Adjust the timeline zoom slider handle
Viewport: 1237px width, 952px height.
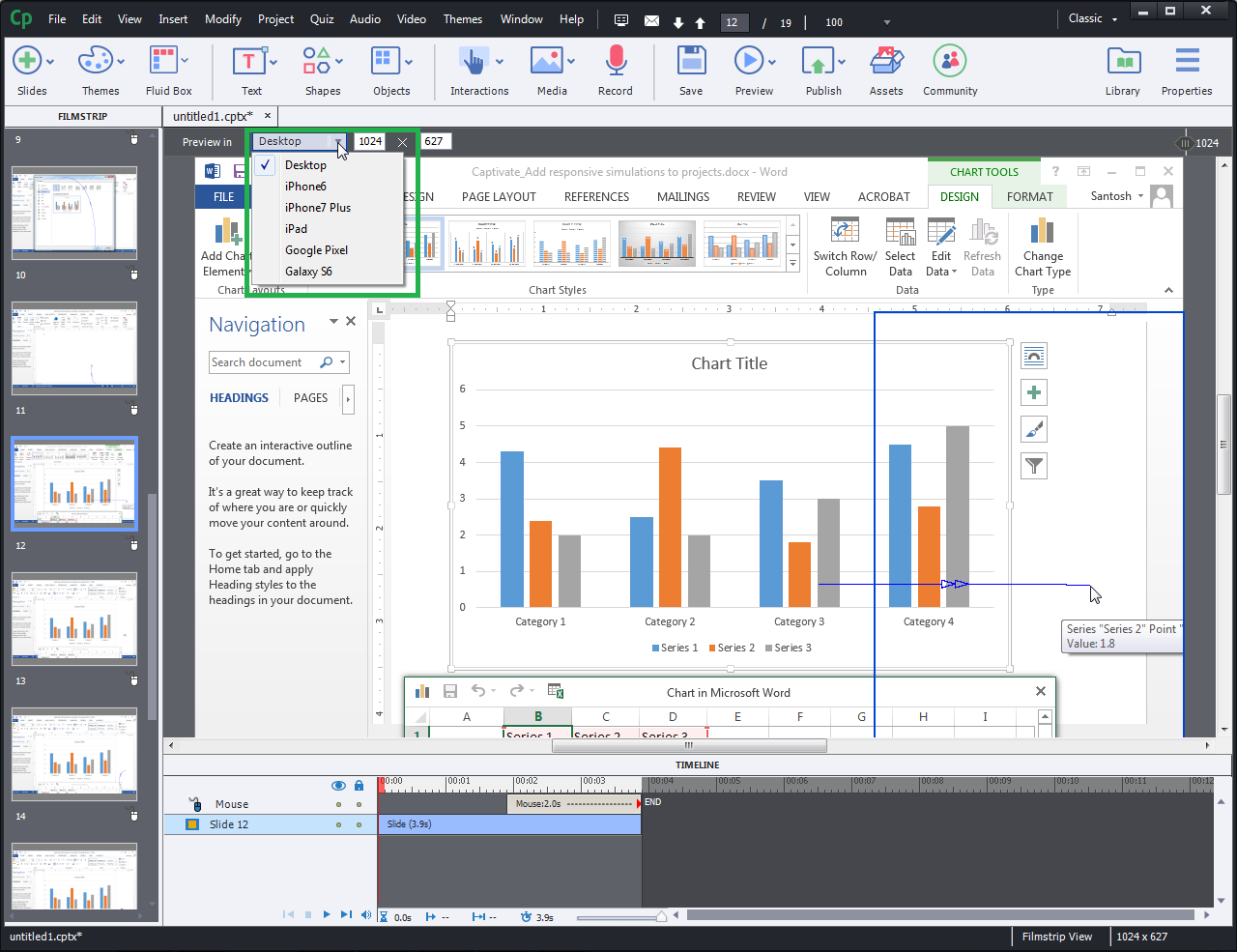pyautogui.click(x=662, y=916)
